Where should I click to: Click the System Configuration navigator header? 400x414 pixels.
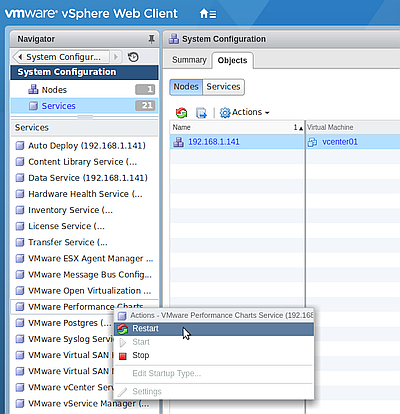tap(84, 72)
